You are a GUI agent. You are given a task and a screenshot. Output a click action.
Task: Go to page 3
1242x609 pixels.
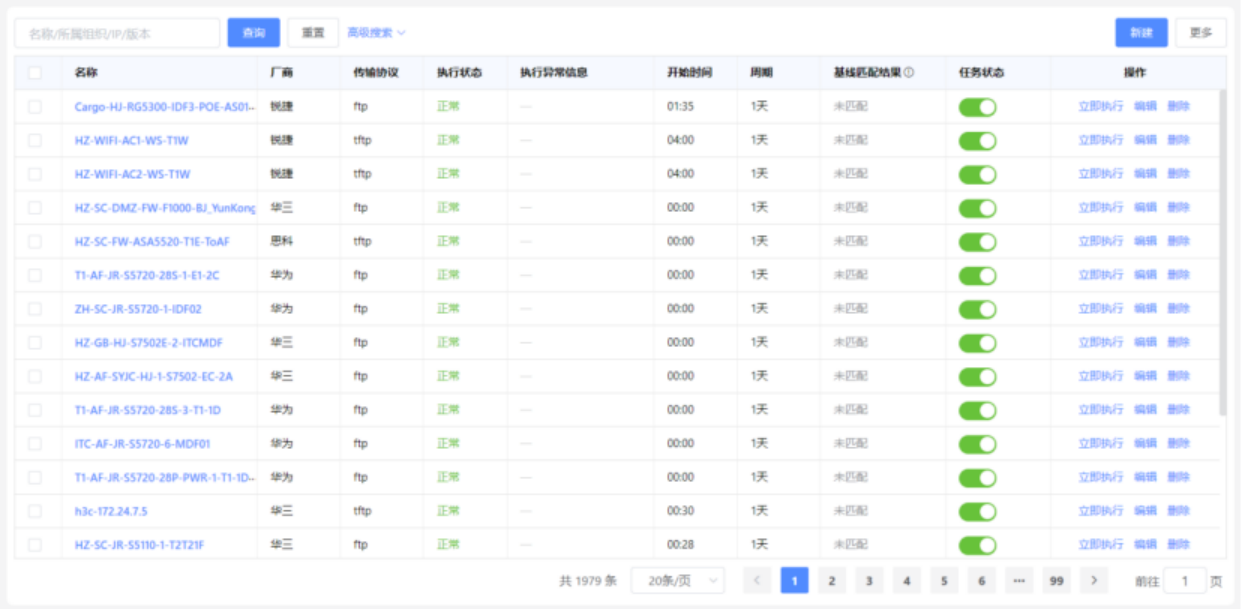point(869,580)
